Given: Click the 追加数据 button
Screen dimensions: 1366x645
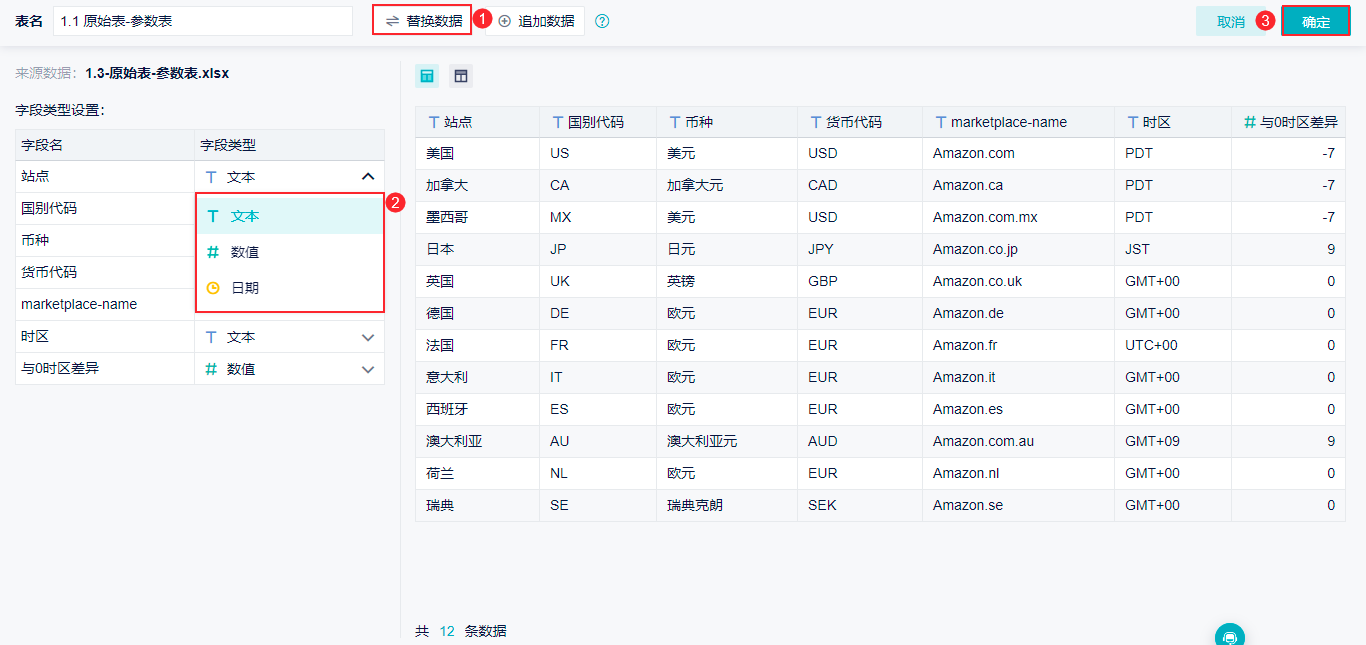Looking at the screenshot, I should [536, 21].
